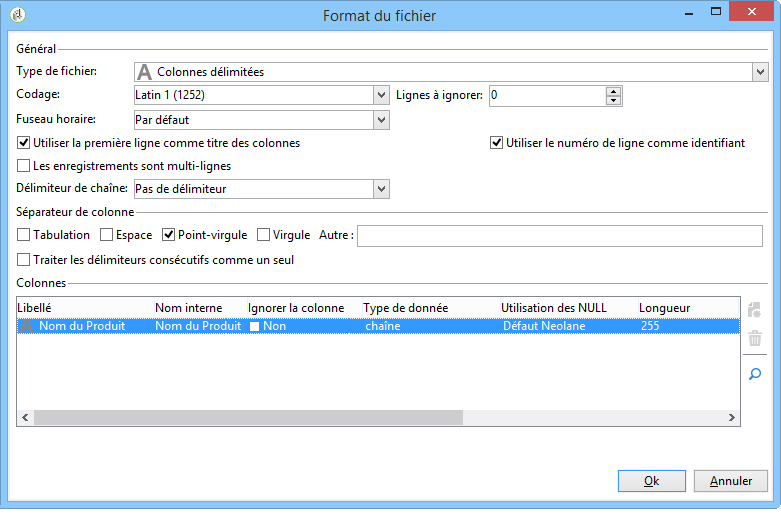This screenshot has width=781, height=516.
Task: Toggle first line as column titles checkbox
Action: pyautogui.click(x=23, y=143)
